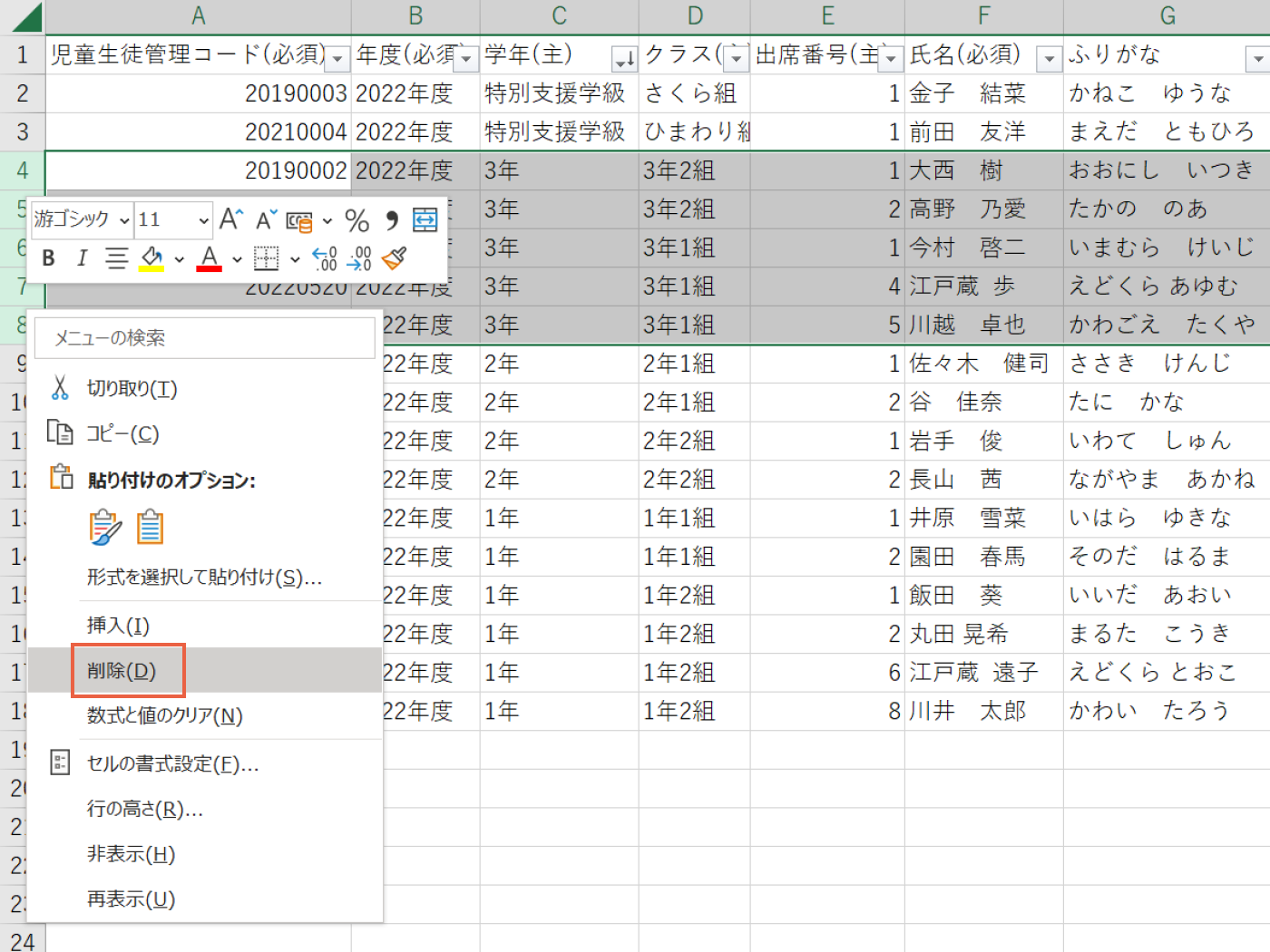Viewport: 1270px width, 952px height.
Task: Apply percent style to selection
Action: click(x=357, y=220)
